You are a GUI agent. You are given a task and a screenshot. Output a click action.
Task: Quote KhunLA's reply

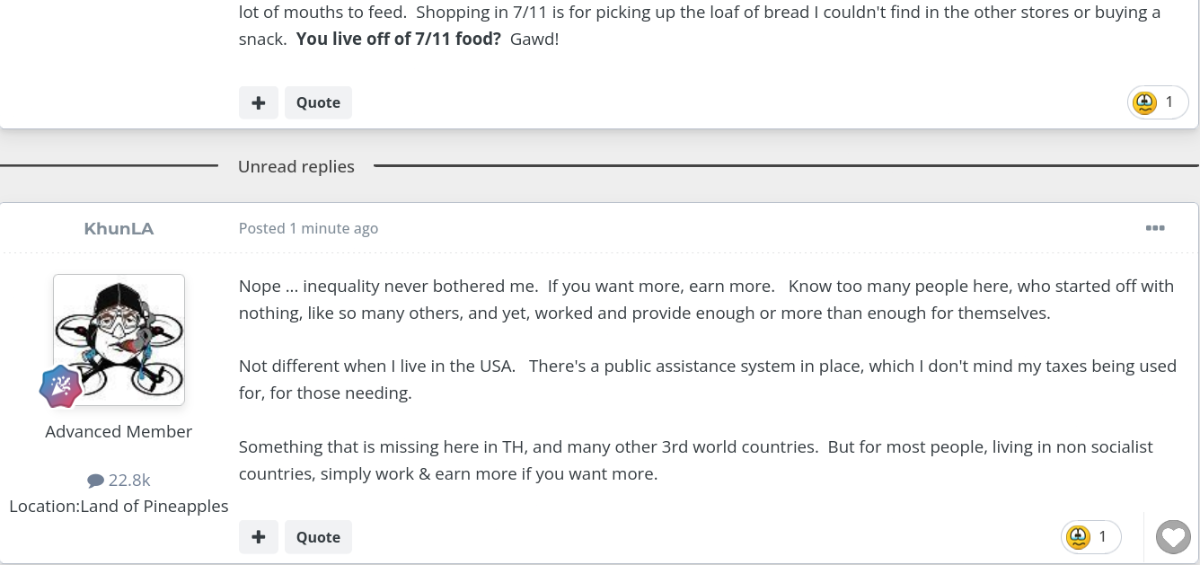(x=318, y=537)
